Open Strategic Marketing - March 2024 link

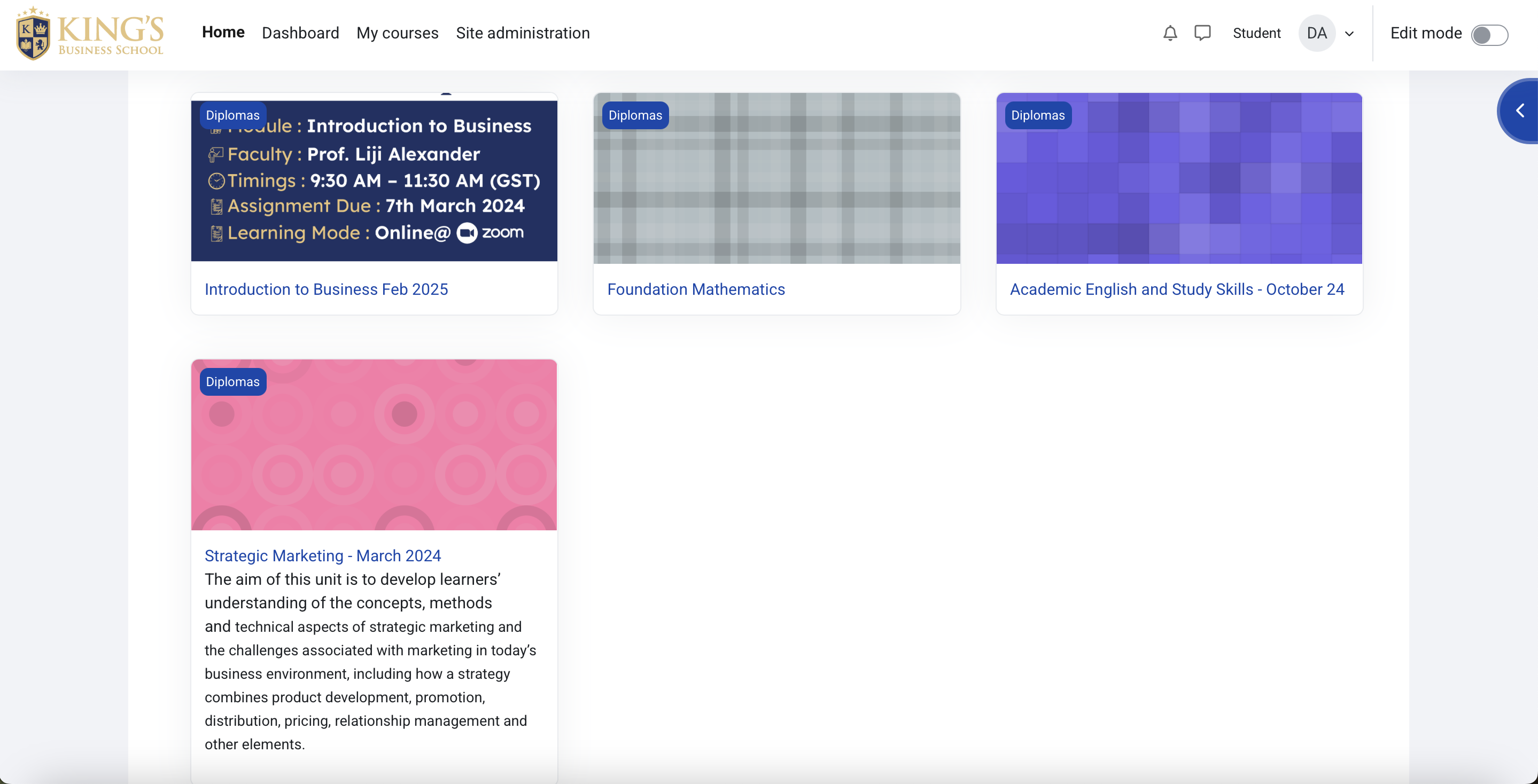322,555
